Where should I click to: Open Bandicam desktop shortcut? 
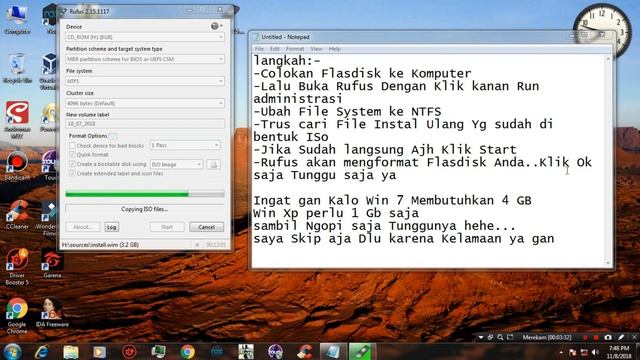[17, 167]
